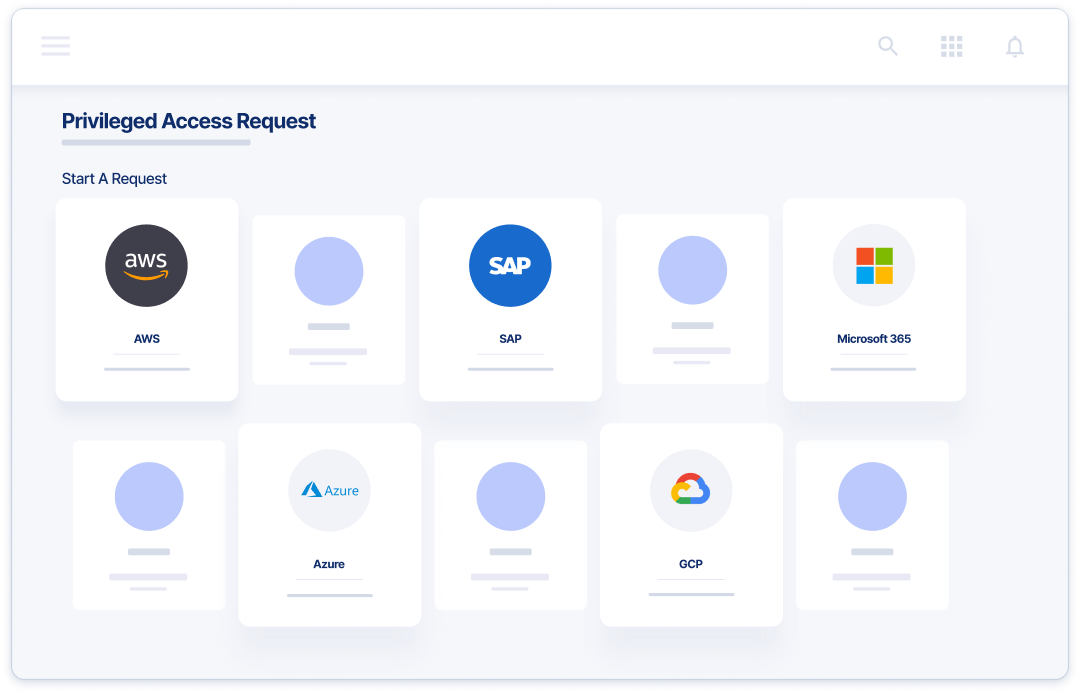Click the GCP cloud logo
Image resolution: width=1080 pixels, height=693 pixels.
[x=691, y=490]
